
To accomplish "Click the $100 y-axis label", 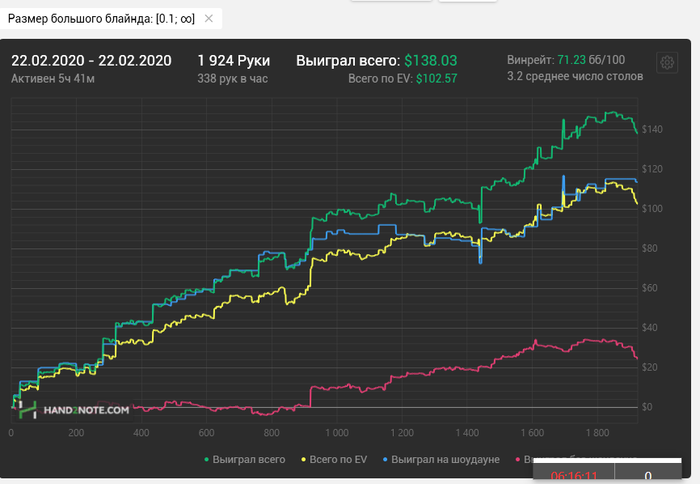I will click(x=652, y=209).
